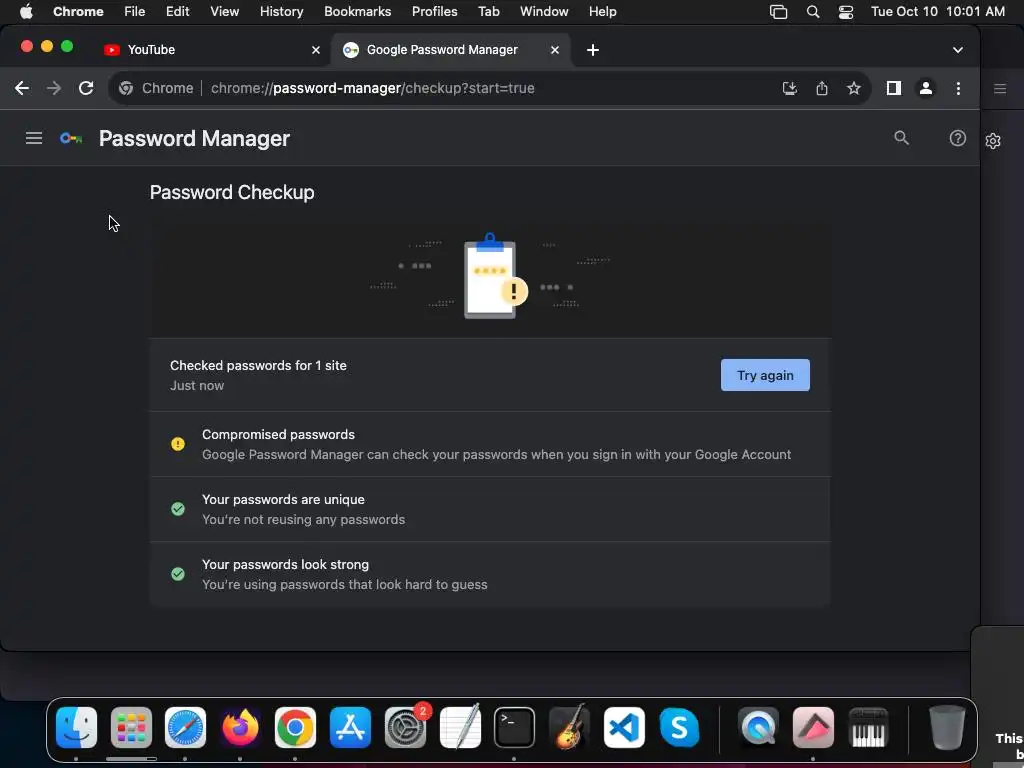Launch GarageBand from the Dock

(x=569, y=727)
